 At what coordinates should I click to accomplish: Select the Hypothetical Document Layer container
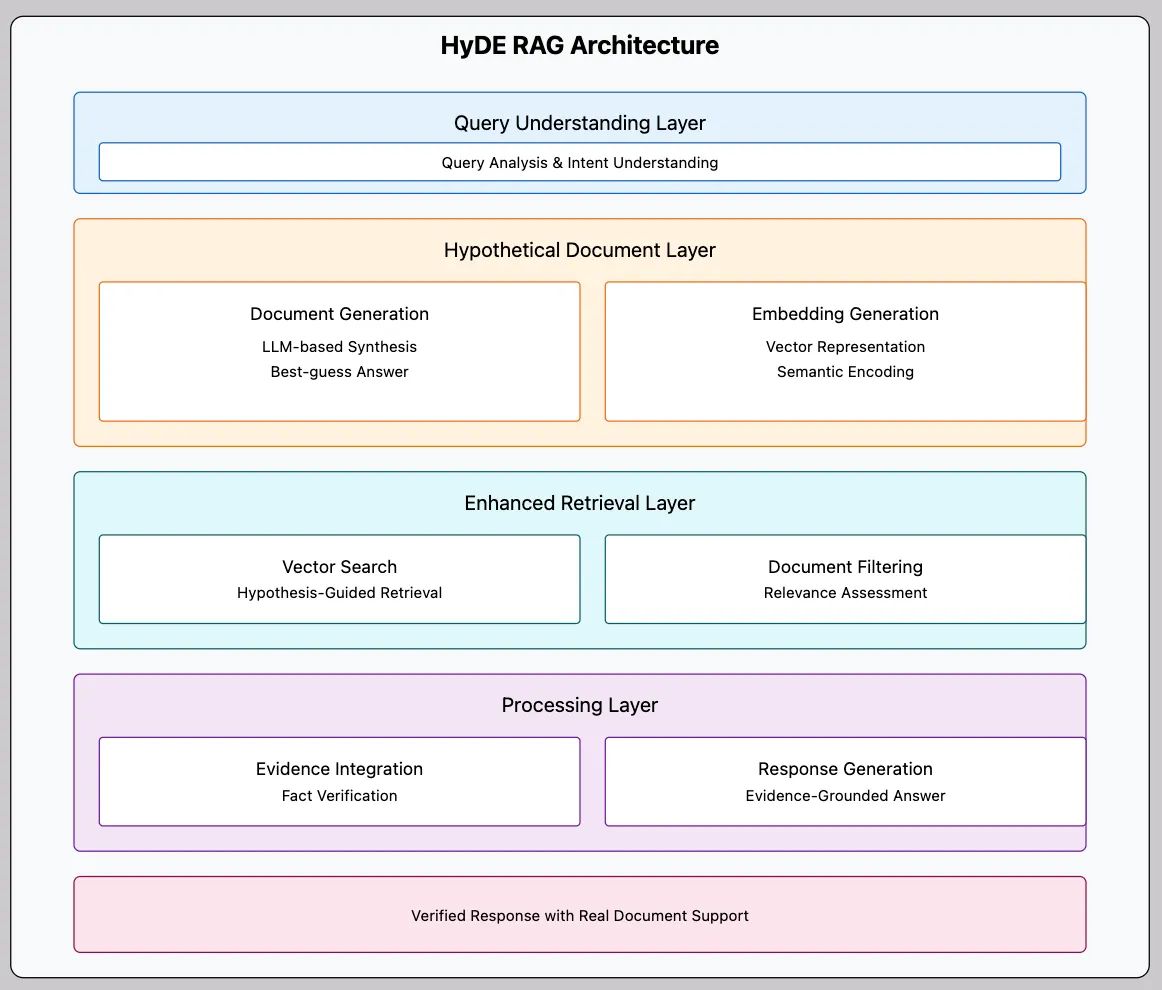click(x=580, y=250)
